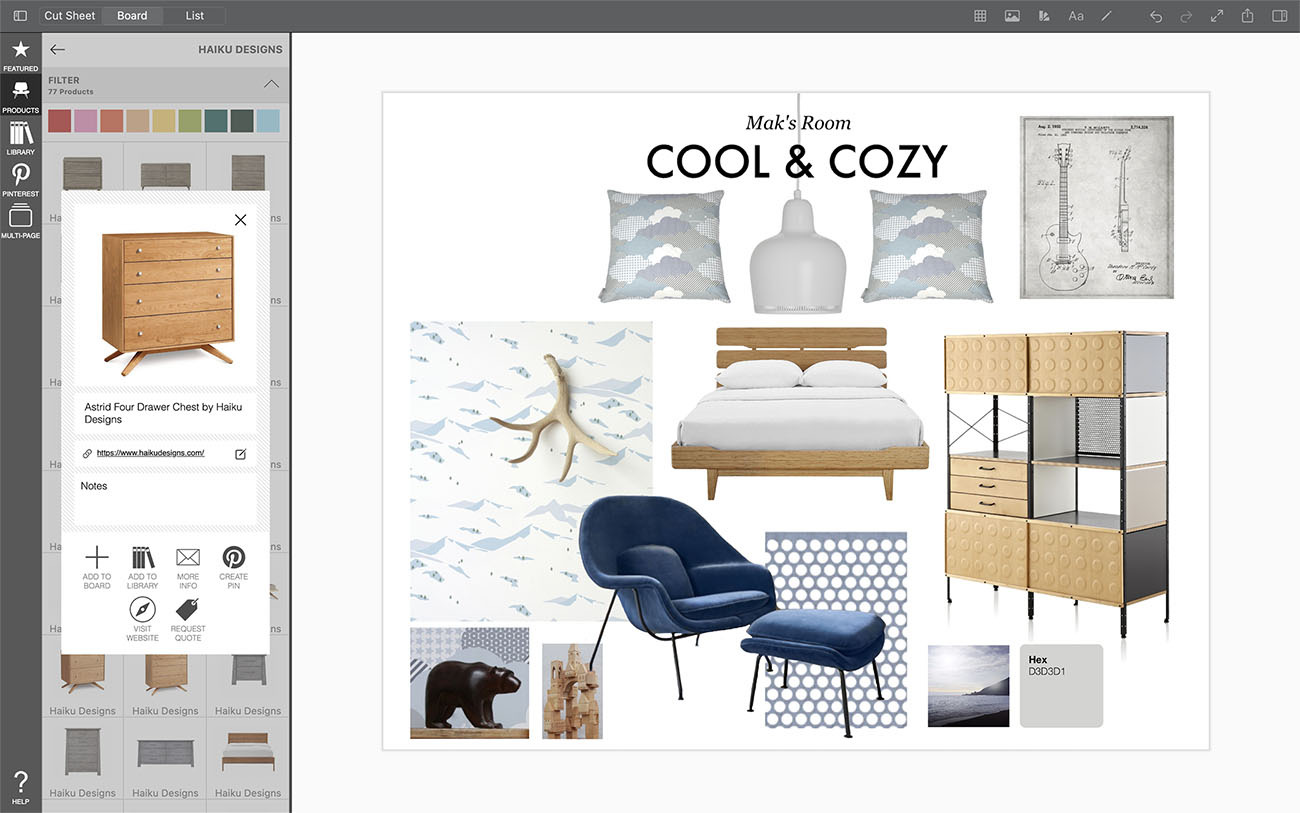Toggle the right inspector panel
This screenshot has height=813, width=1300.
point(1279,16)
